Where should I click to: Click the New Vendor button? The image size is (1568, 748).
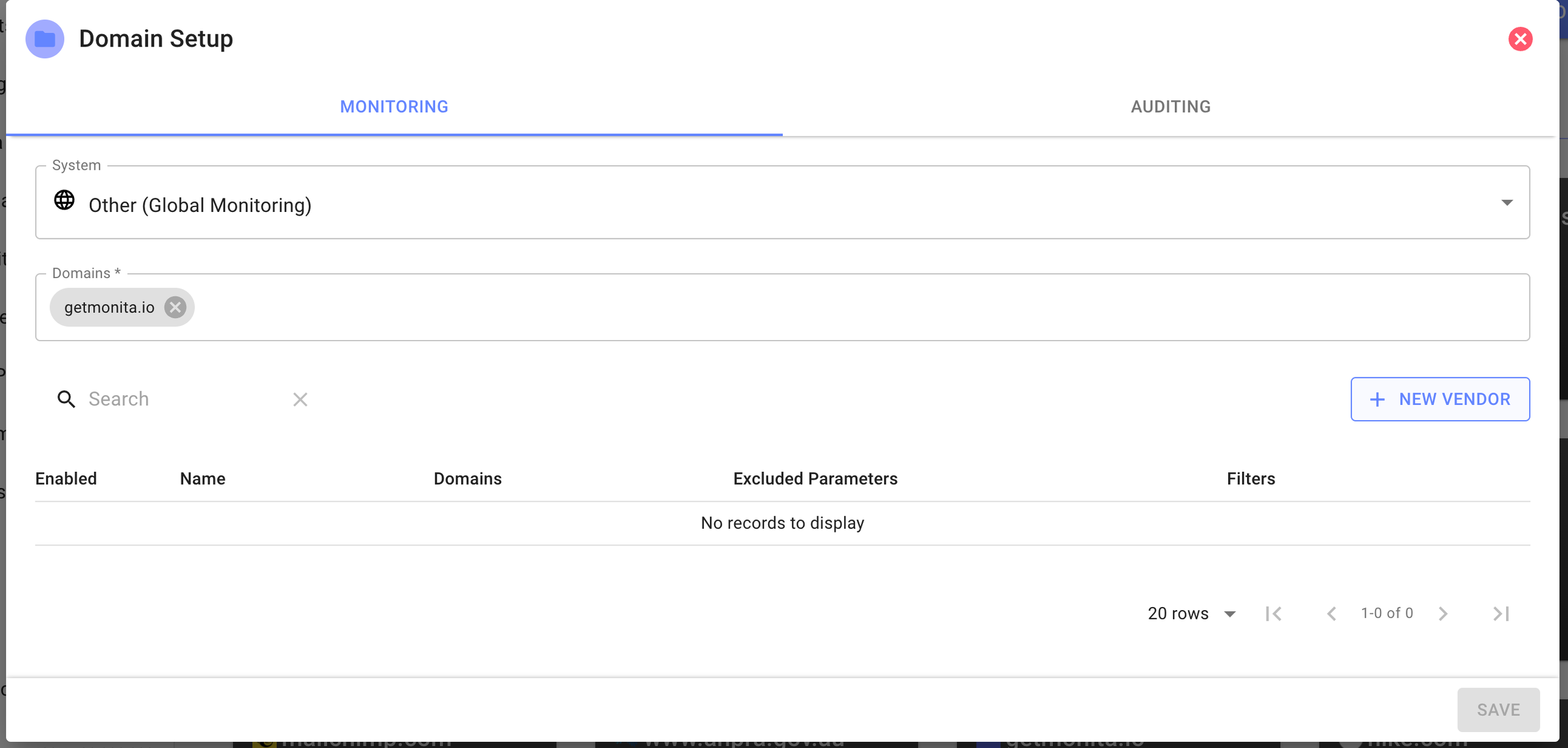point(1439,399)
